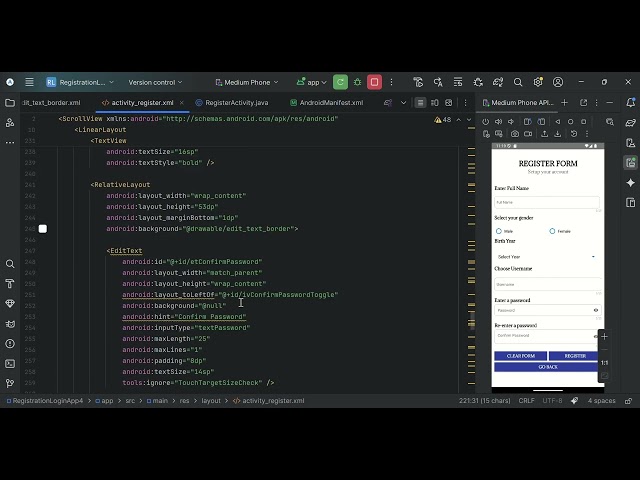640x480 pixels.
Task: Click the CLEAR FORM button
Action: [x=521, y=356]
